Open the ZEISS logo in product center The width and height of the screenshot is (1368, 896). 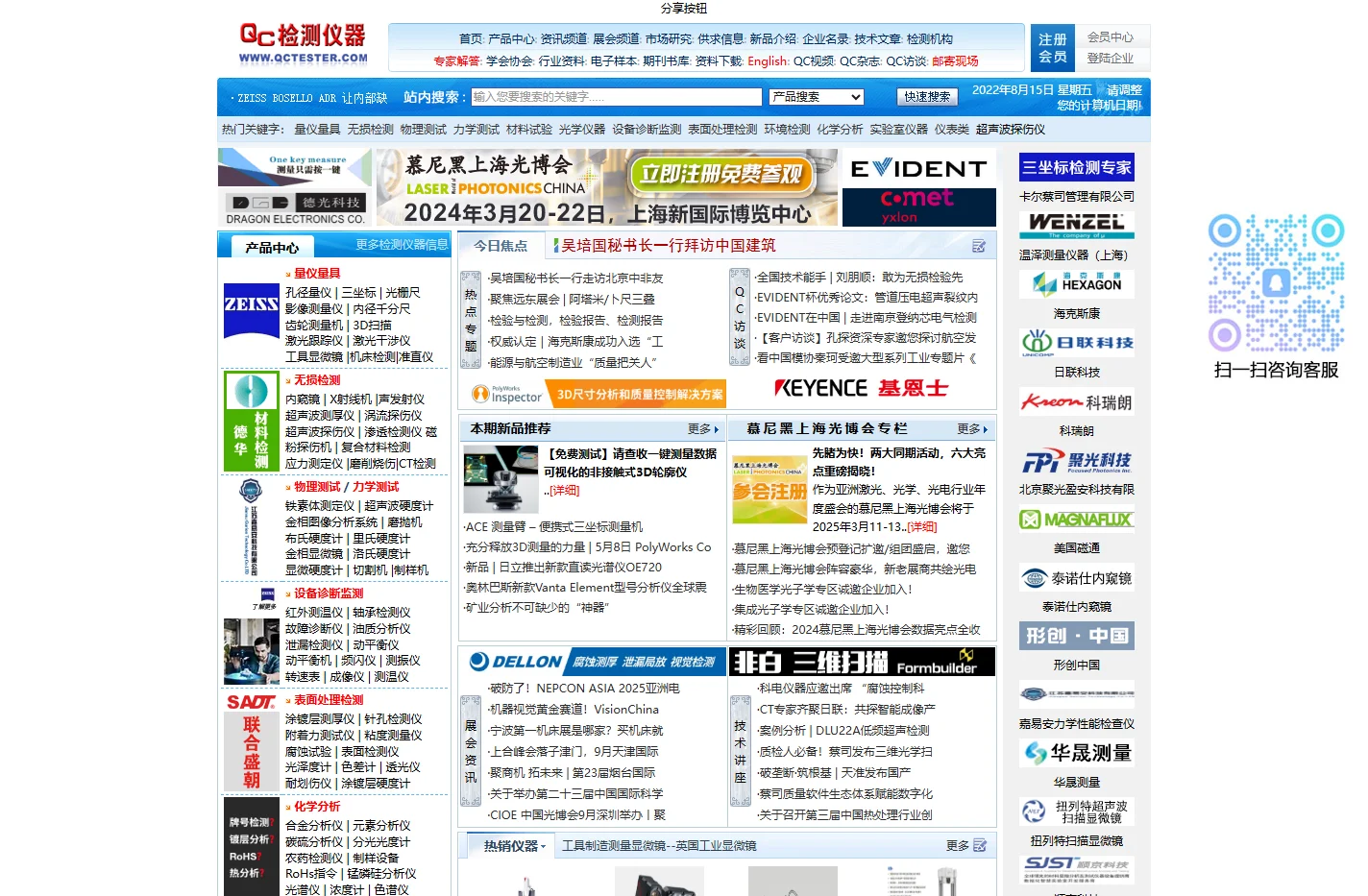pos(251,310)
